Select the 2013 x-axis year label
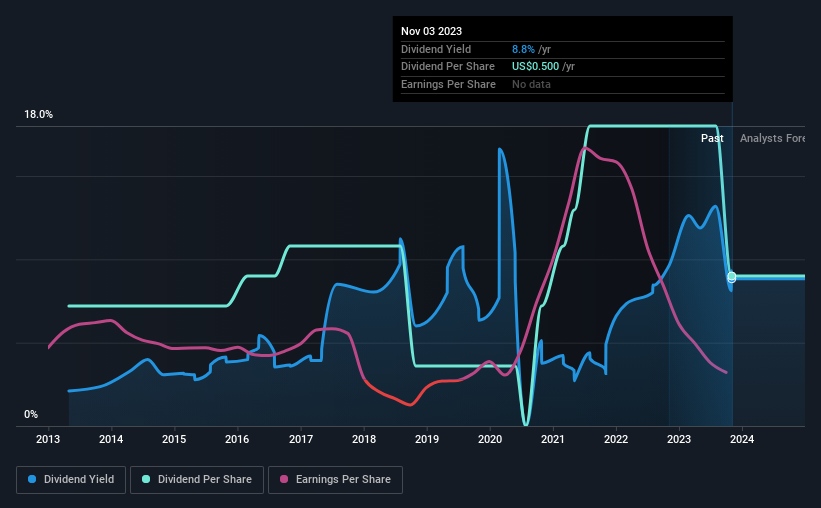Image resolution: width=821 pixels, height=508 pixels. click(x=48, y=439)
